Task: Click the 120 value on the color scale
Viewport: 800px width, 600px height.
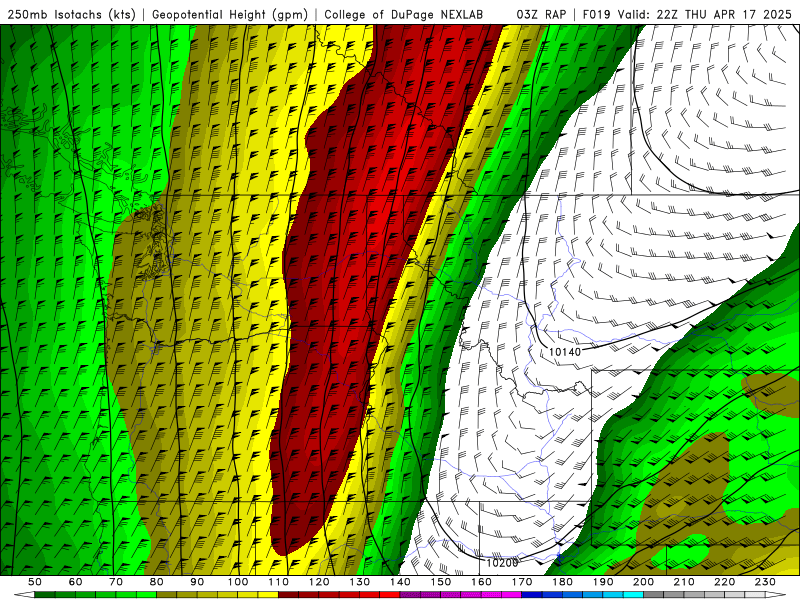Action: click(319, 582)
